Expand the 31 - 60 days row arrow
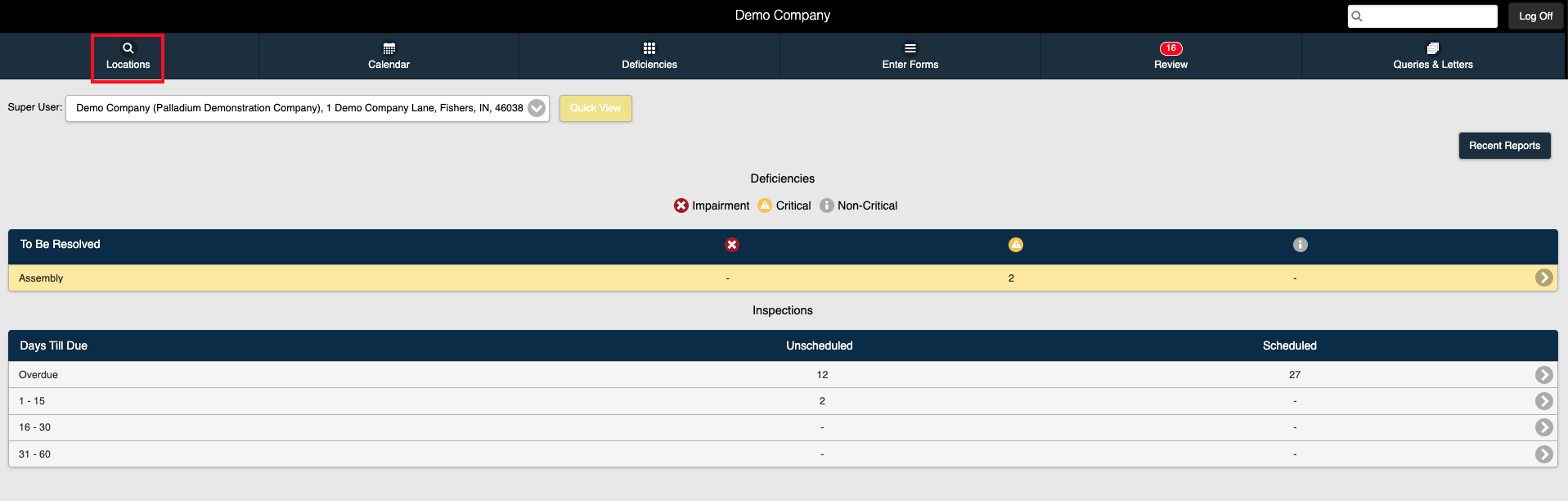Viewport: 1568px width, 501px height. coord(1544,454)
